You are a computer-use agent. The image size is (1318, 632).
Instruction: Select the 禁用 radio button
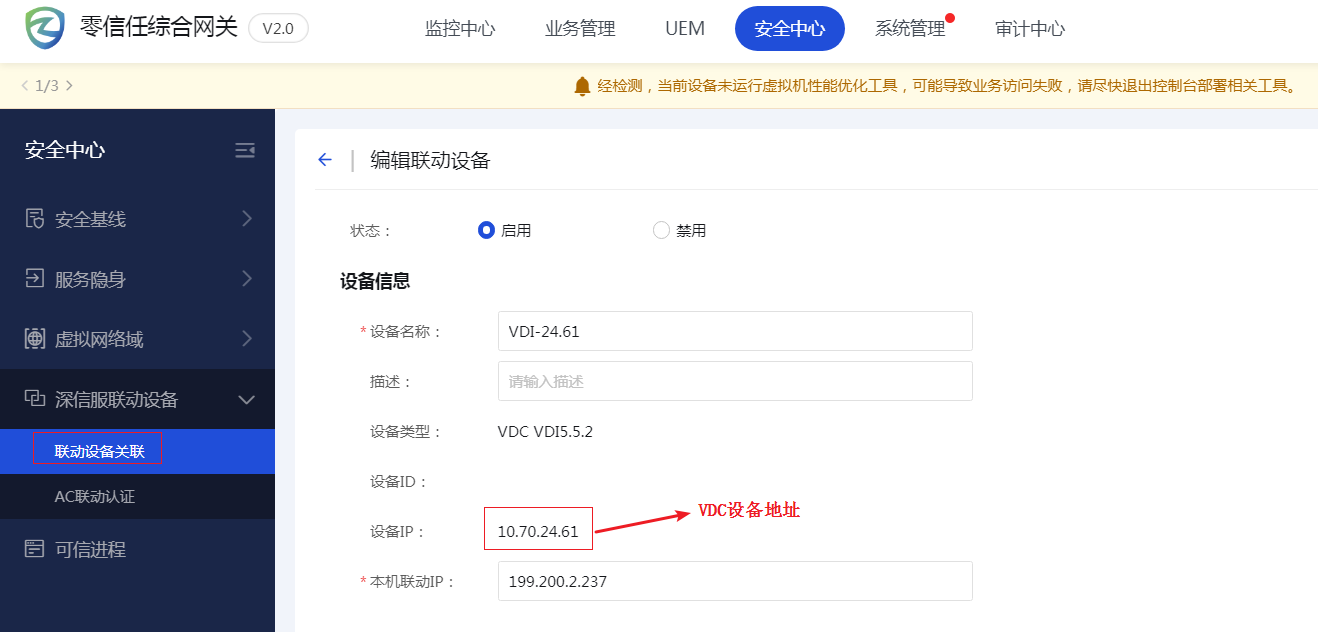(x=661, y=230)
